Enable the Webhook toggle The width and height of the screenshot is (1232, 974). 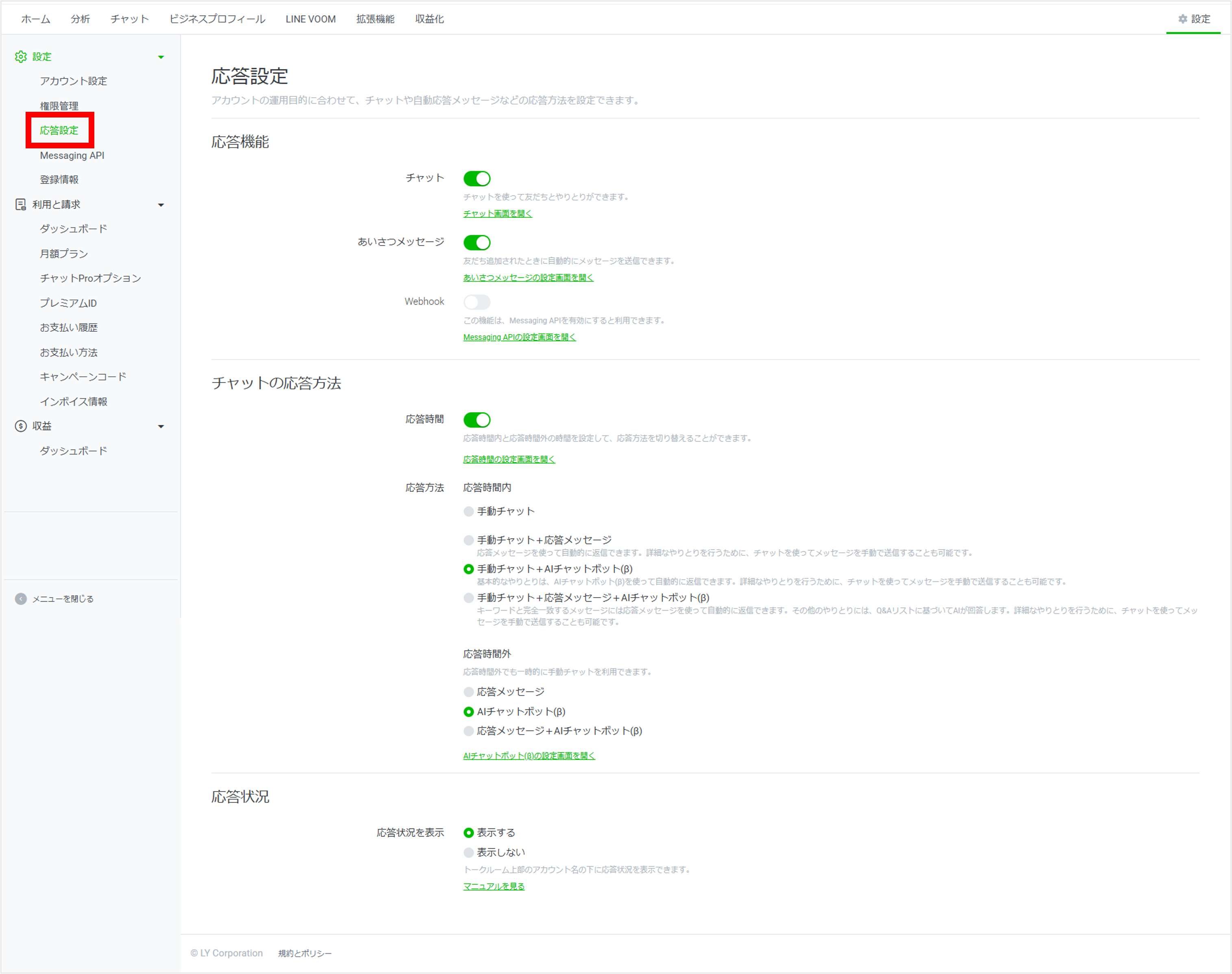477,302
